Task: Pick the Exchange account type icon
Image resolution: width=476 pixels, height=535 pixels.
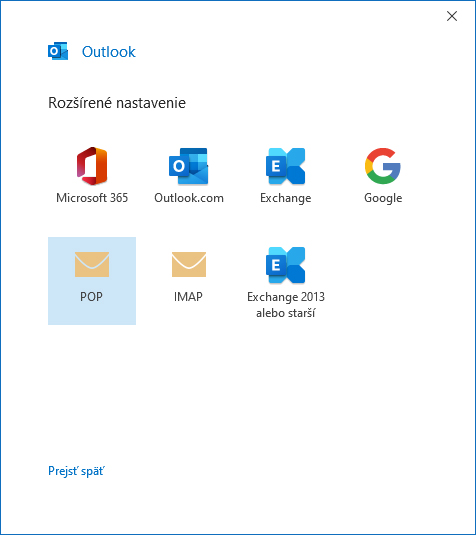Action: [285, 166]
